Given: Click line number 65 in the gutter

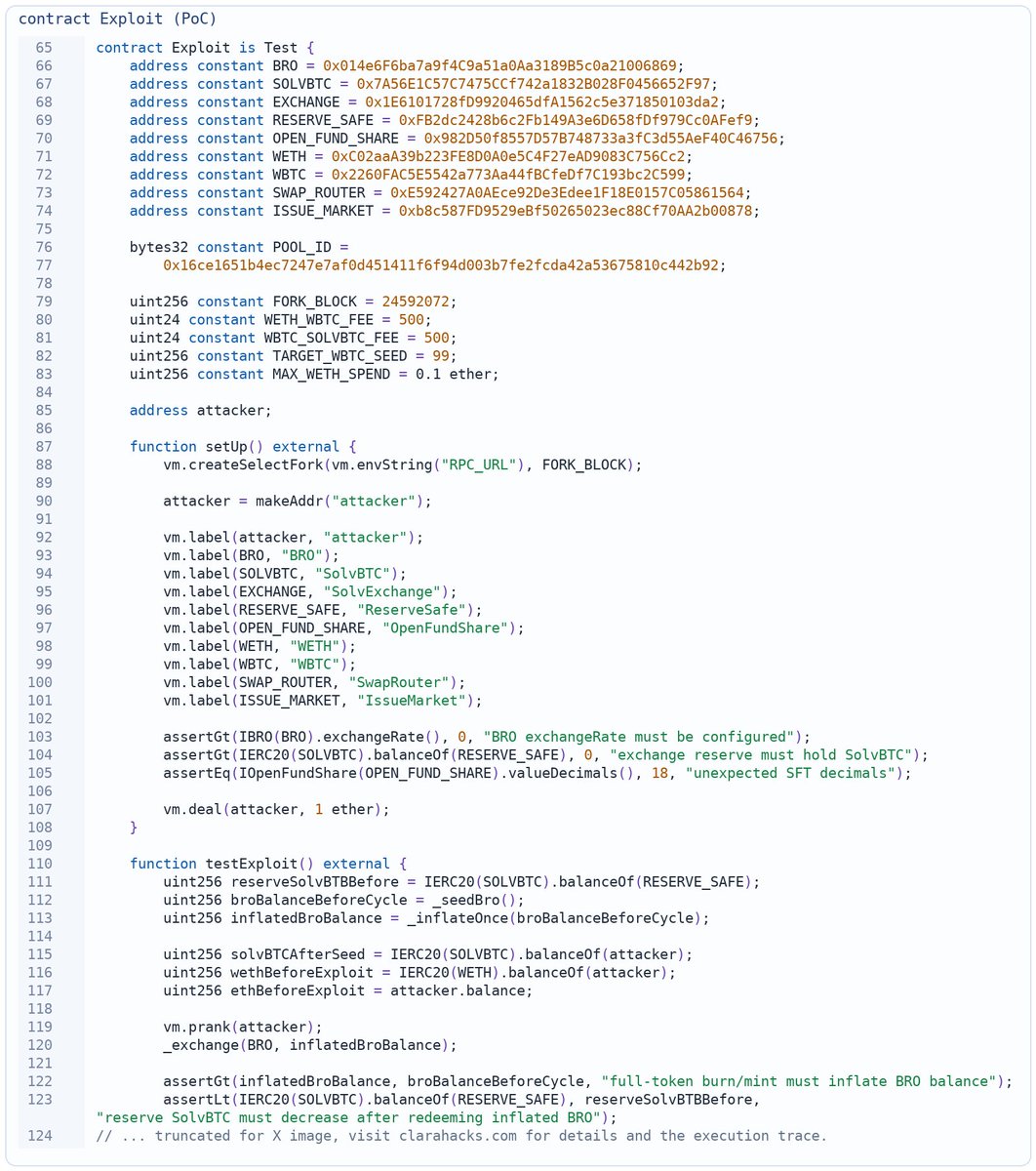Looking at the screenshot, I should 44,47.
